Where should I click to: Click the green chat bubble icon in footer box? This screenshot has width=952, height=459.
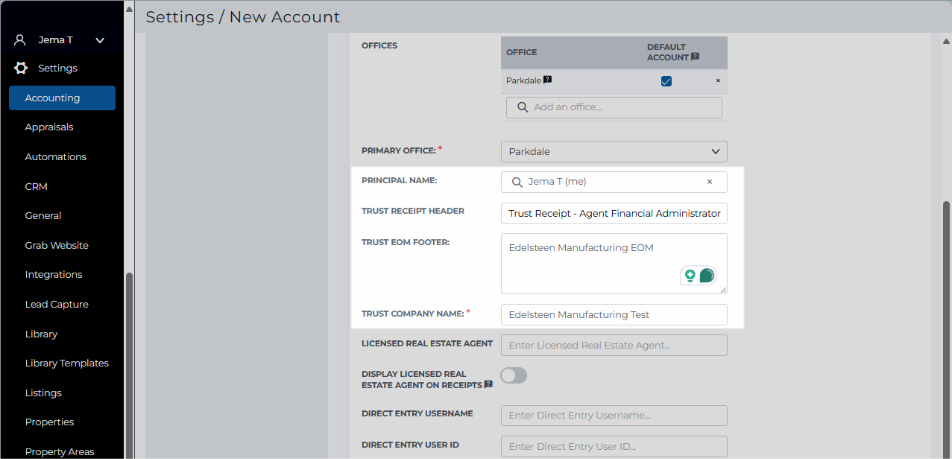[706, 276]
